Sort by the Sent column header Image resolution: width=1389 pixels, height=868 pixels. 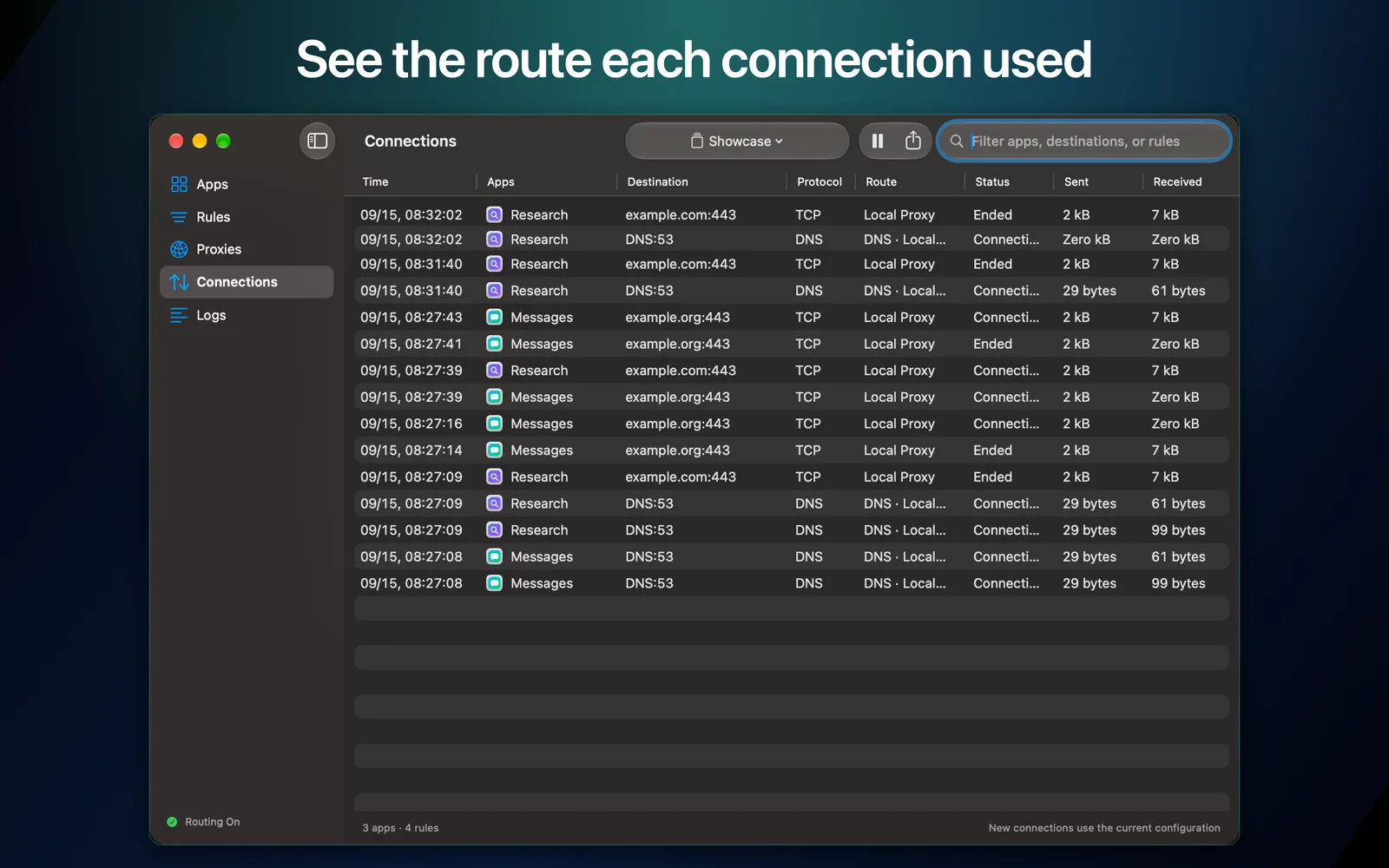(1076, 181)
